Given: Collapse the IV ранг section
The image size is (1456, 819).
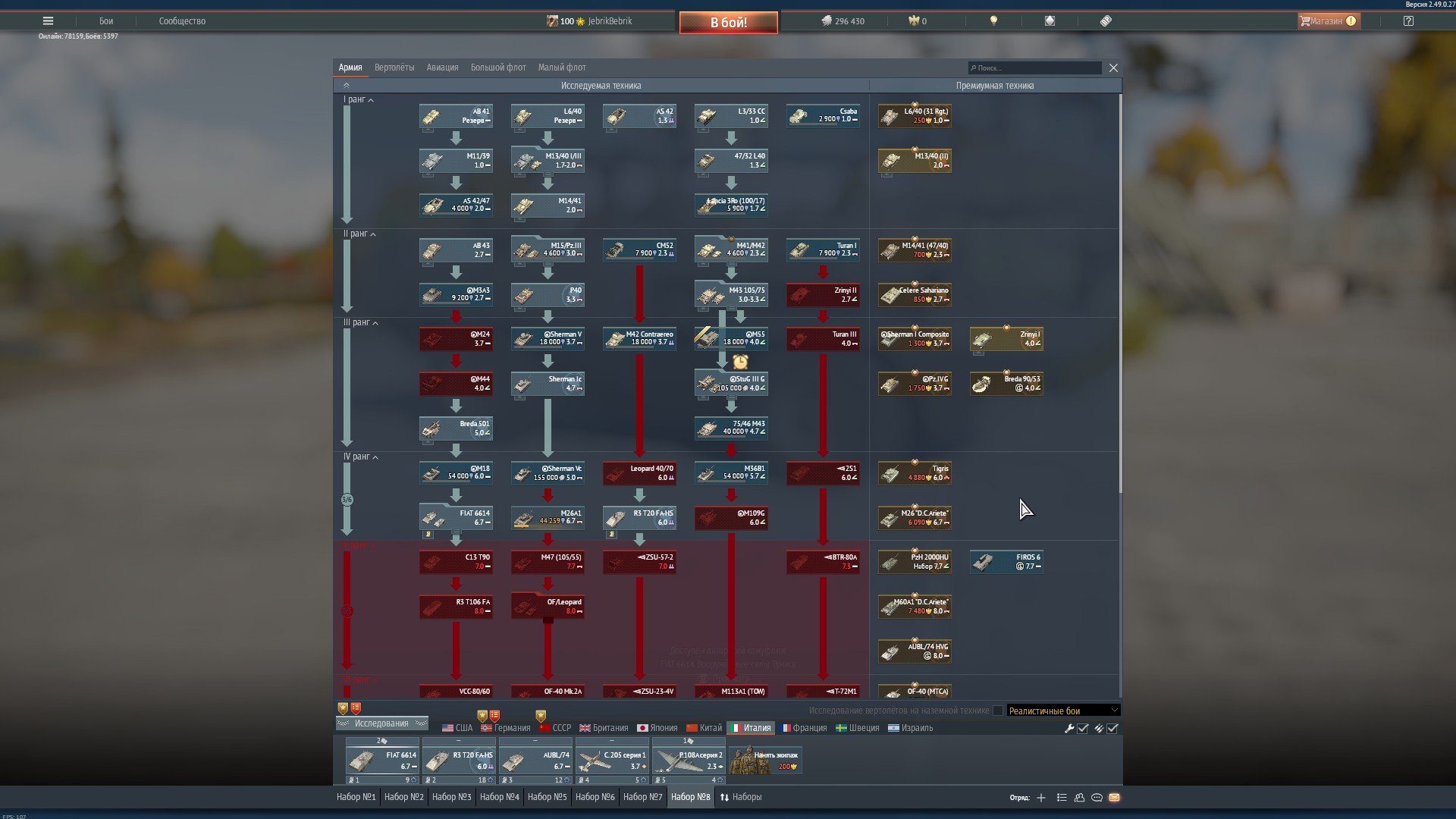Looking at the screenshot, I should click(375, 457).
